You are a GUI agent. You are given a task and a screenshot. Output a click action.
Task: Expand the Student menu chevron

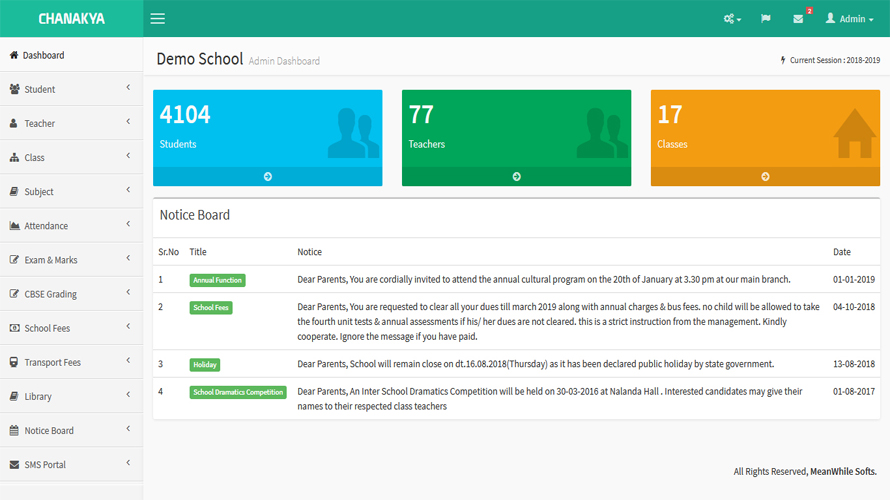128,87
